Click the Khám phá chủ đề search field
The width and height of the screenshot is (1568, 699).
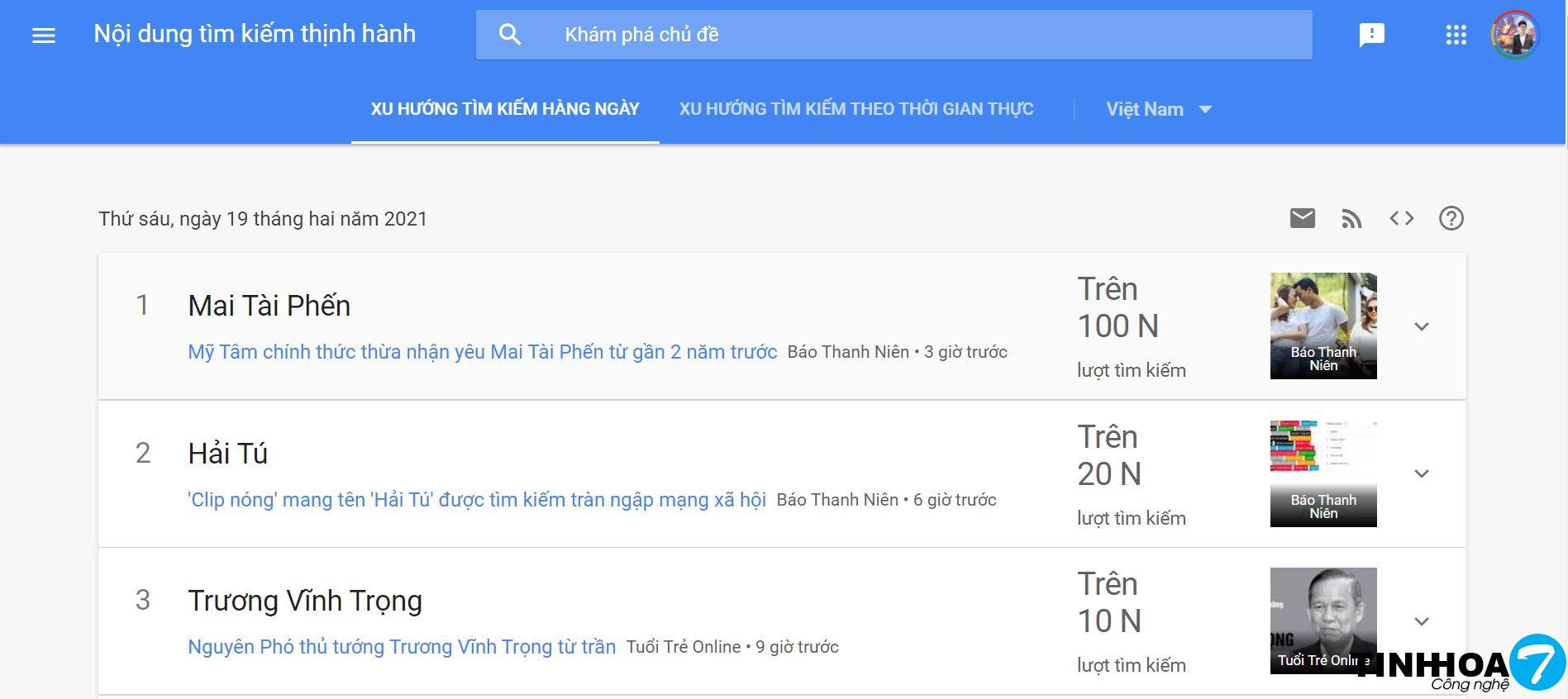click(909, 35)
